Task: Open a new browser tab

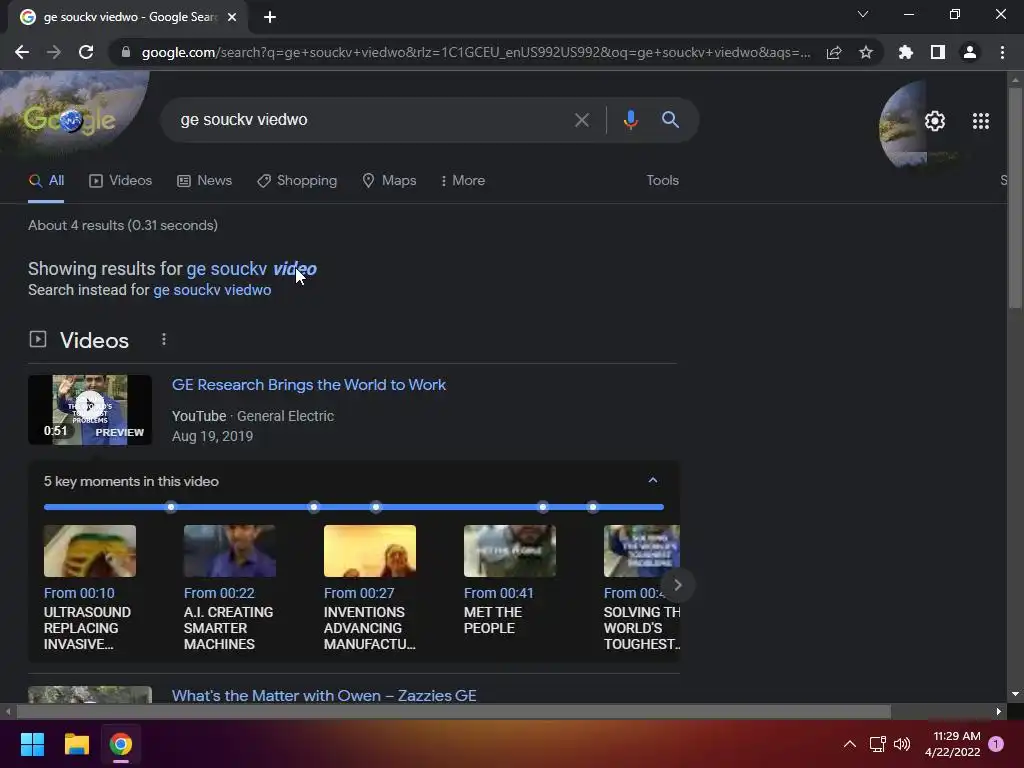Action: point(270,17)
